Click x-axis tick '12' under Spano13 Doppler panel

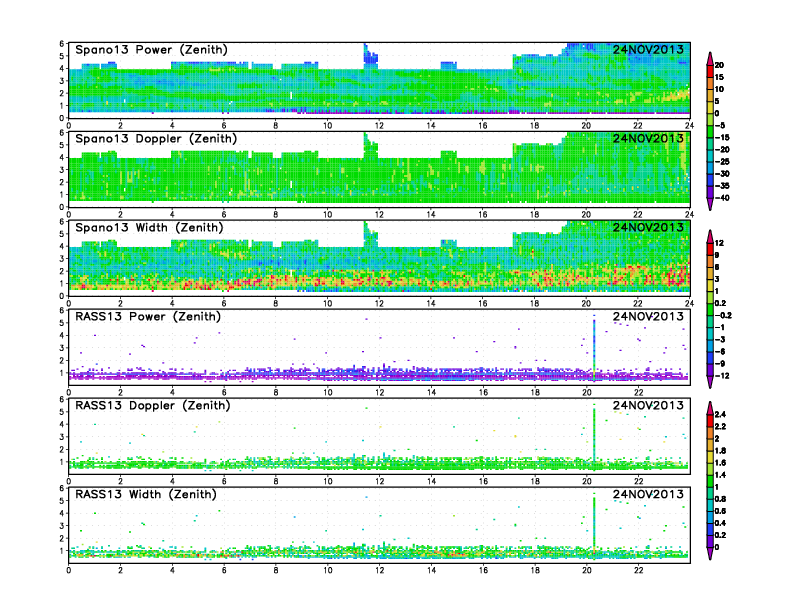[379, 214]
